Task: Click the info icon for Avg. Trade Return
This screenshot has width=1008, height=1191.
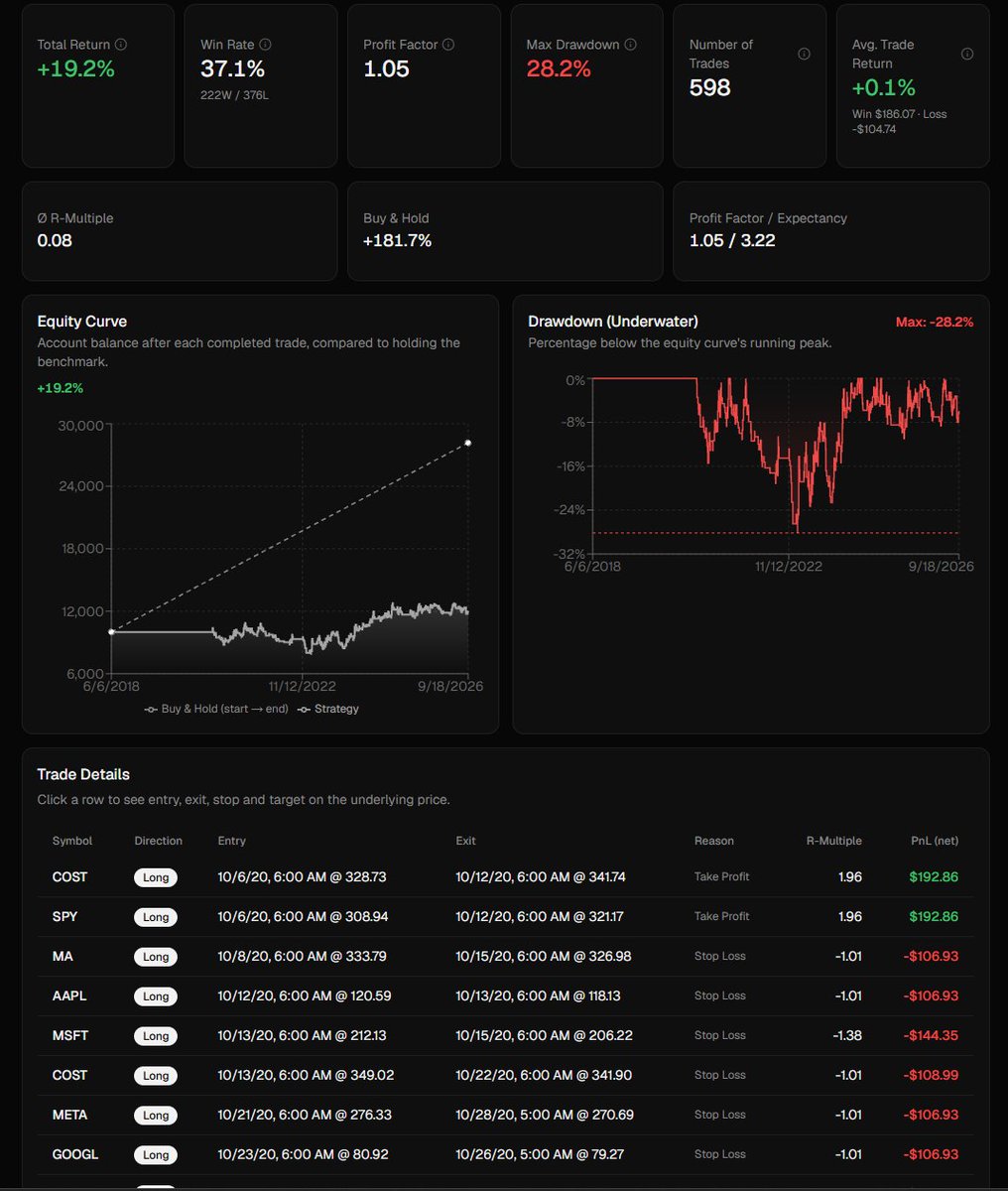Action: (967, 54)
